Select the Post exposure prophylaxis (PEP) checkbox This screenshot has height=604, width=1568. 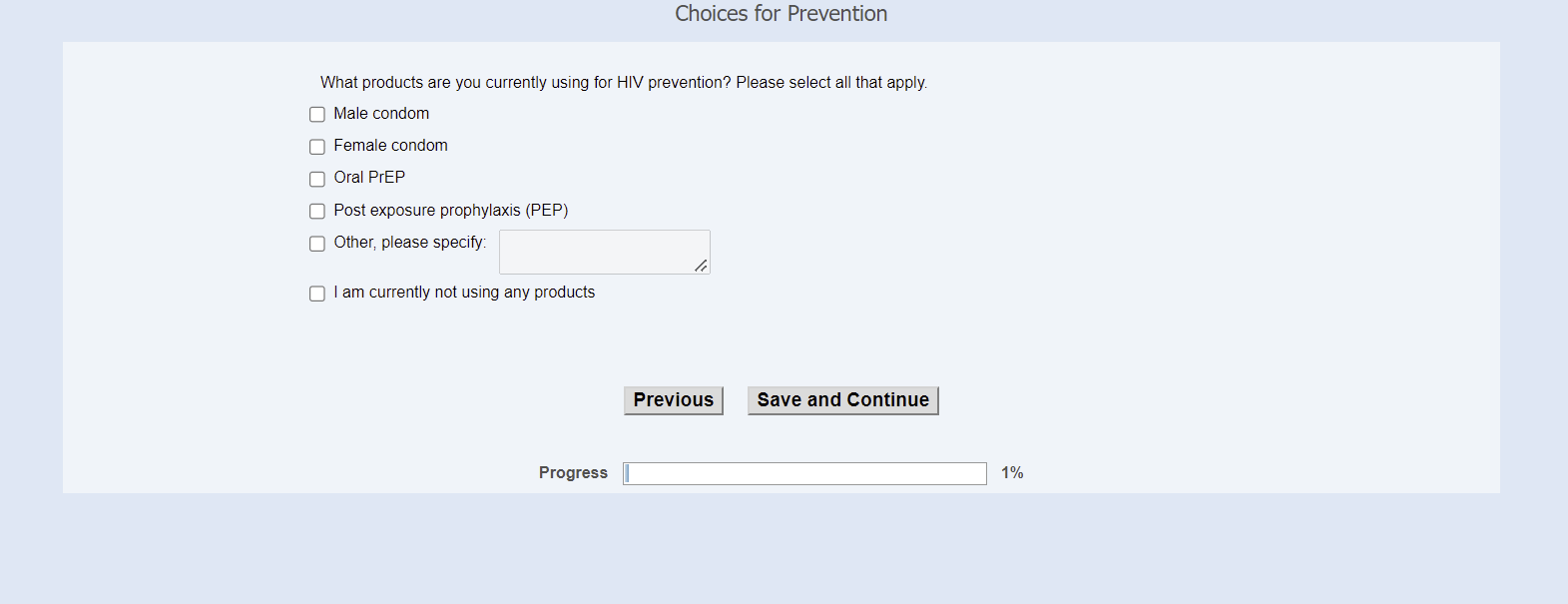tap(317, 211)
